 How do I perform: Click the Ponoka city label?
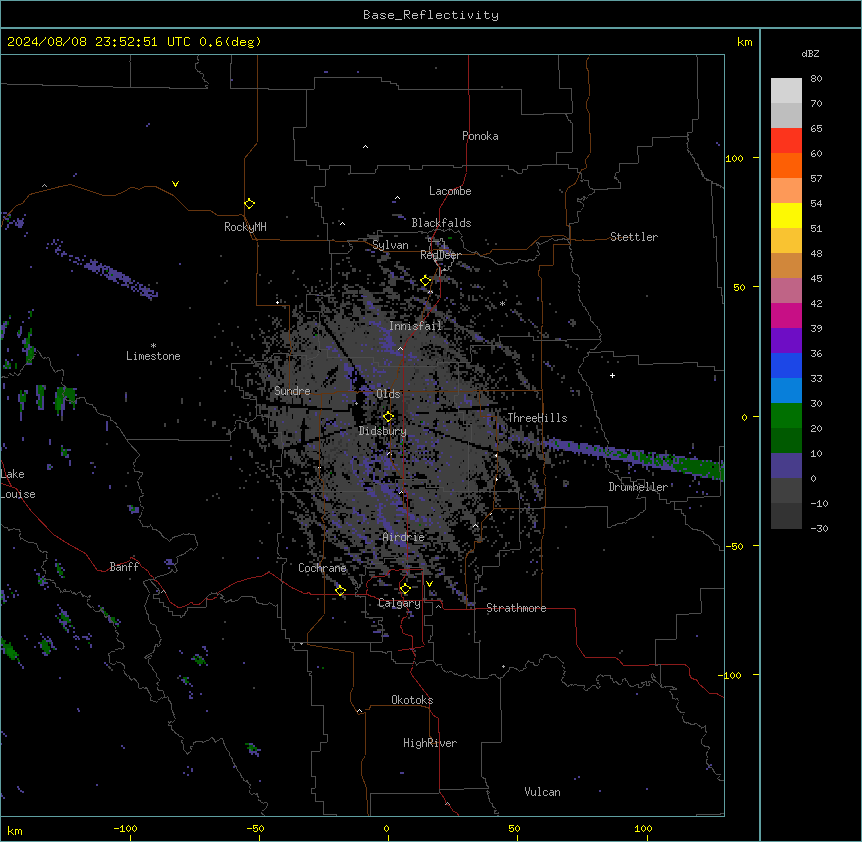480,136
